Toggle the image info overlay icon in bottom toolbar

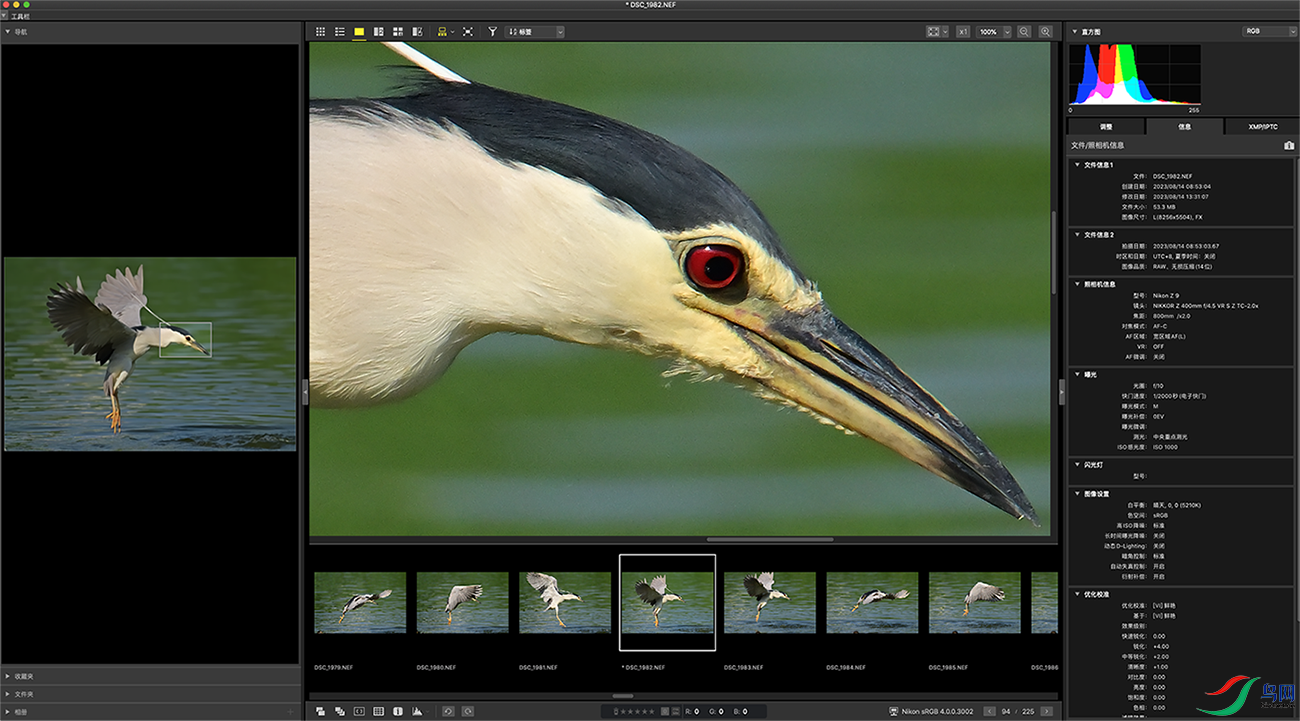point(398,711)
